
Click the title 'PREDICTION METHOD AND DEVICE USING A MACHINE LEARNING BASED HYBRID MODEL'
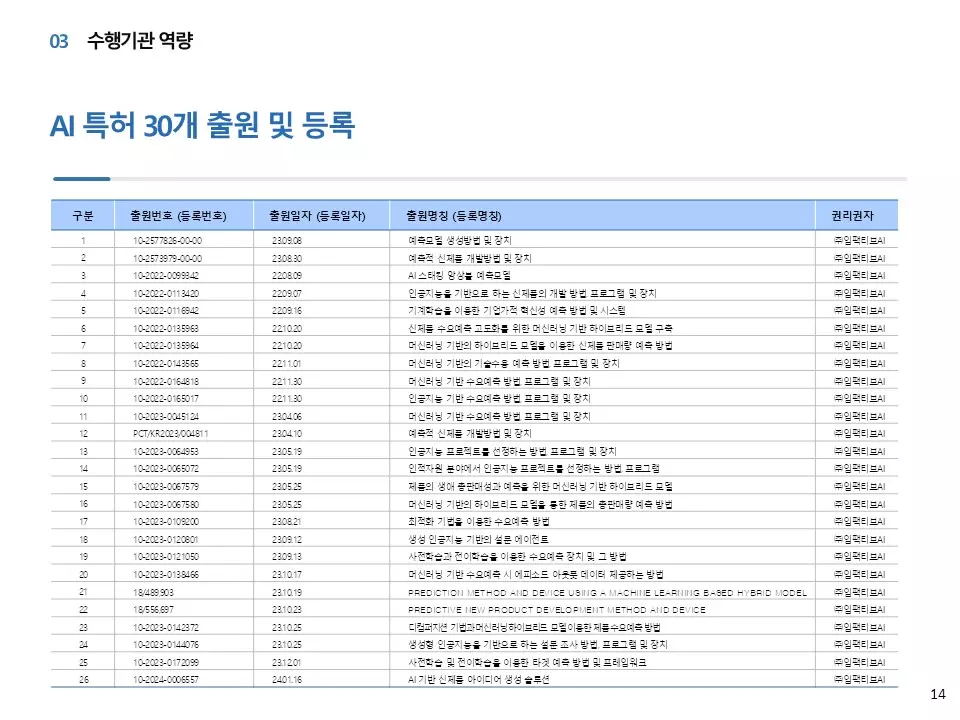click(x=607, y=593)
